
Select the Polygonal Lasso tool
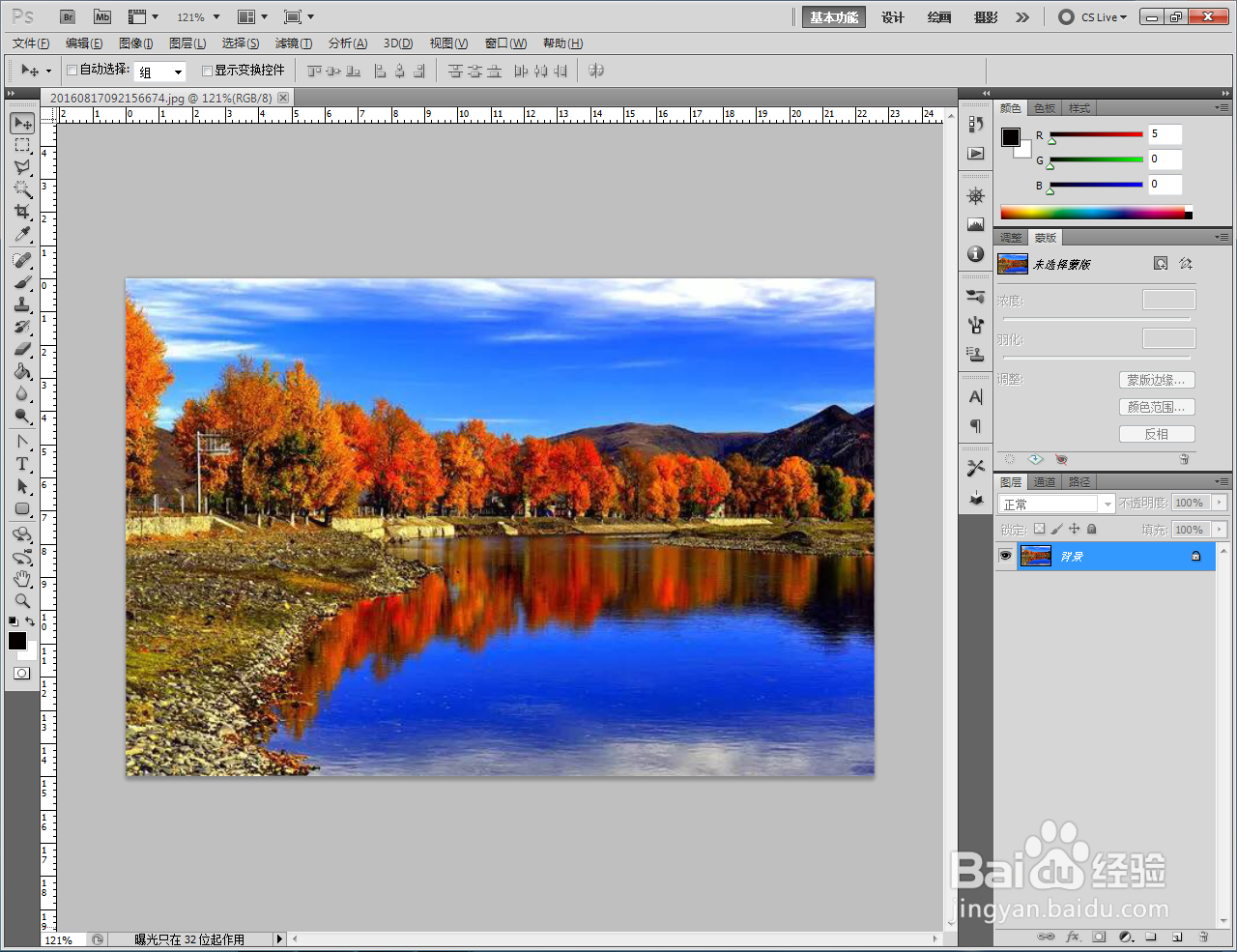tap(22, 167)
